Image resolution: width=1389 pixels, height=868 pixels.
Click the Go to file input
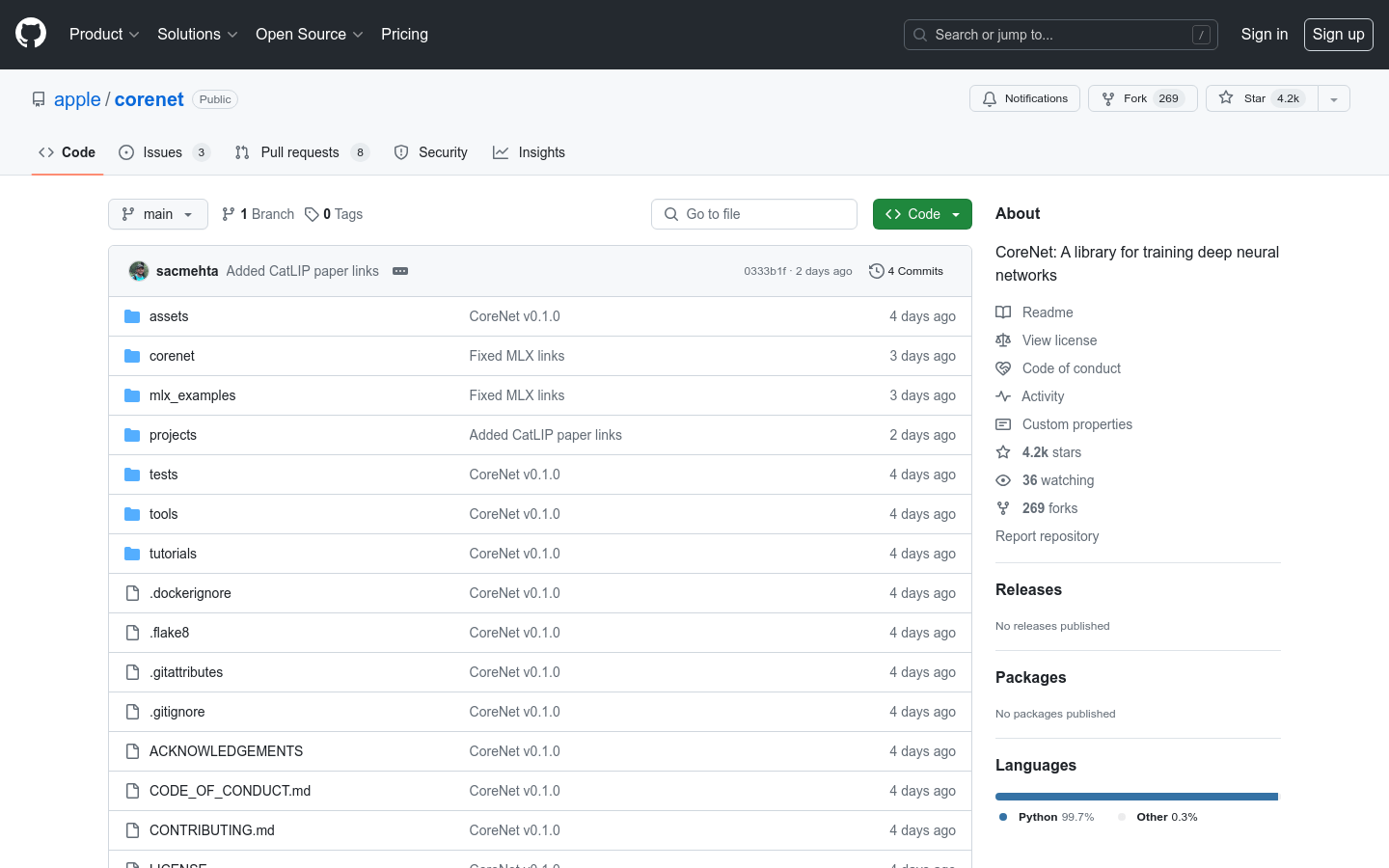pyautogui.click(x=754, y=214)
